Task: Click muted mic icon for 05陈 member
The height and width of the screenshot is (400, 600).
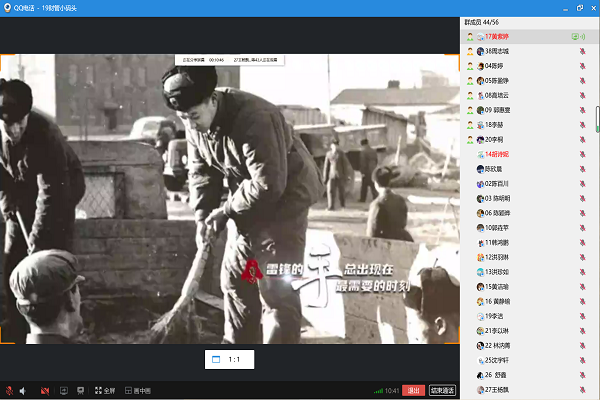Action: [x=582, y=81]
